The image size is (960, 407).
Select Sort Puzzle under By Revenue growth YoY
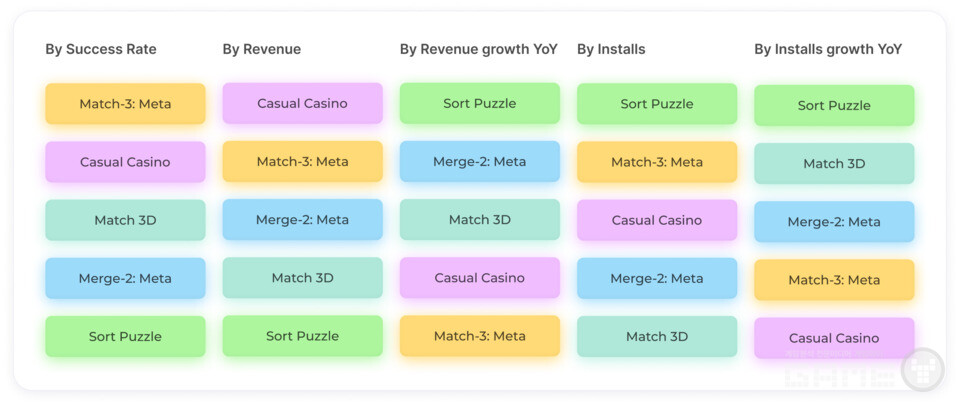pos(479,104)
